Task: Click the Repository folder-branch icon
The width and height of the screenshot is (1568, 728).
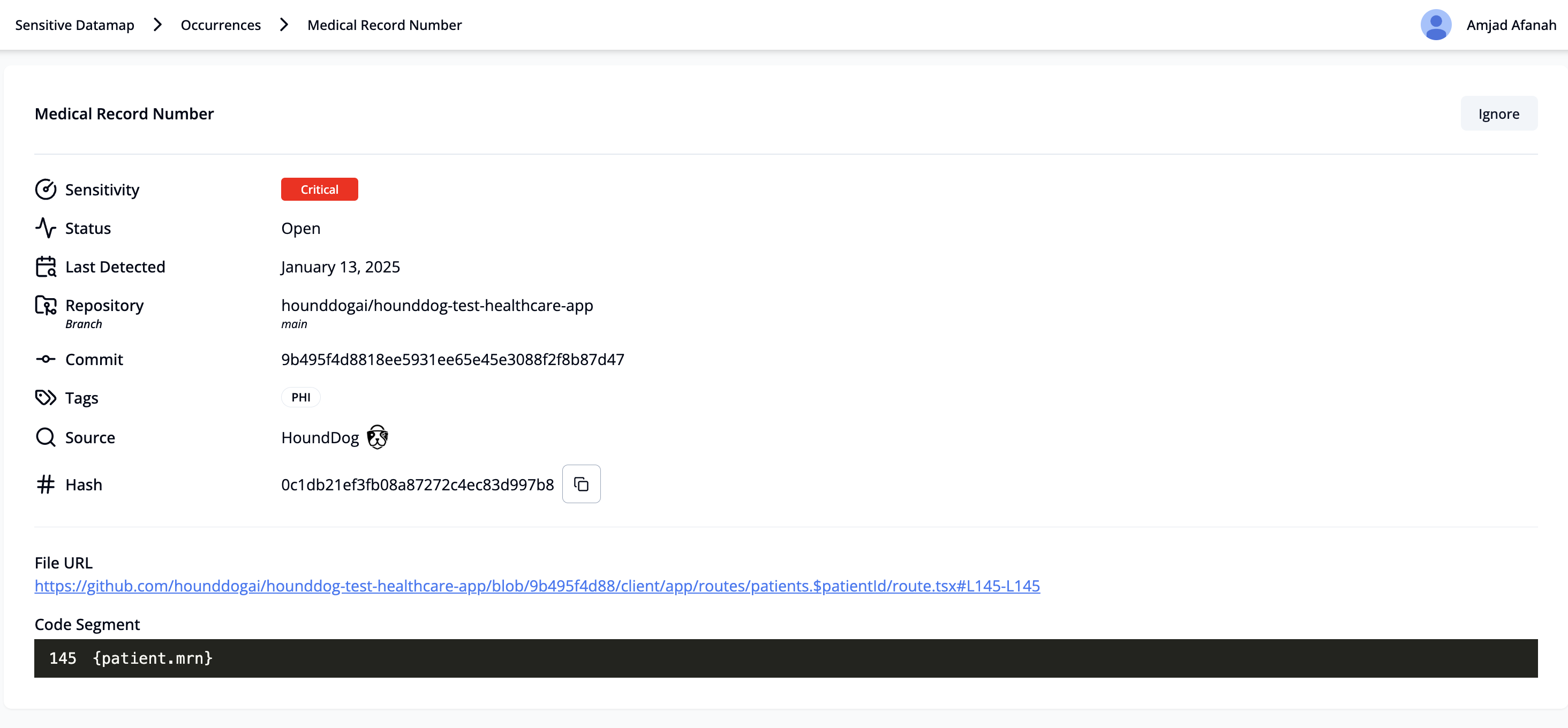Action: click(46, 305)
